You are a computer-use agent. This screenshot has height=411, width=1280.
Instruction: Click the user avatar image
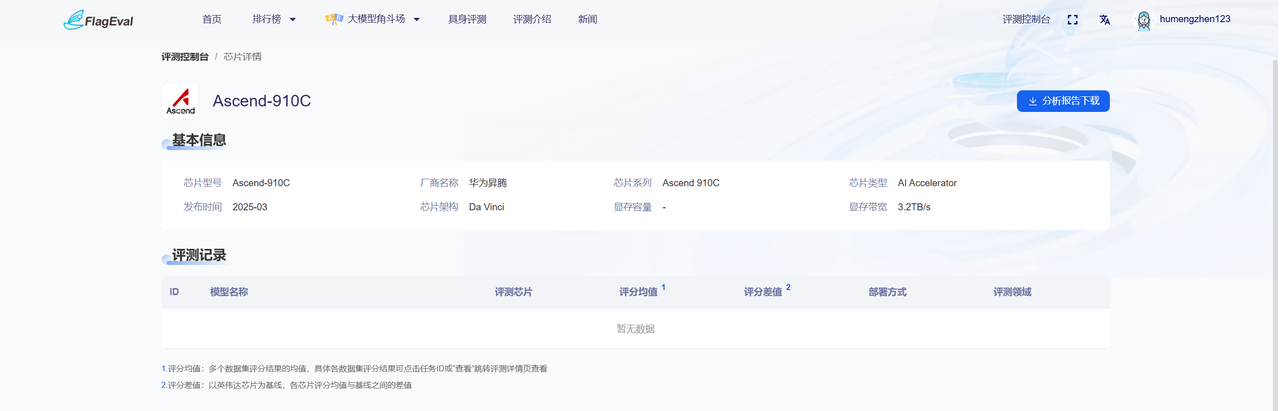[x=1144, y=20]
